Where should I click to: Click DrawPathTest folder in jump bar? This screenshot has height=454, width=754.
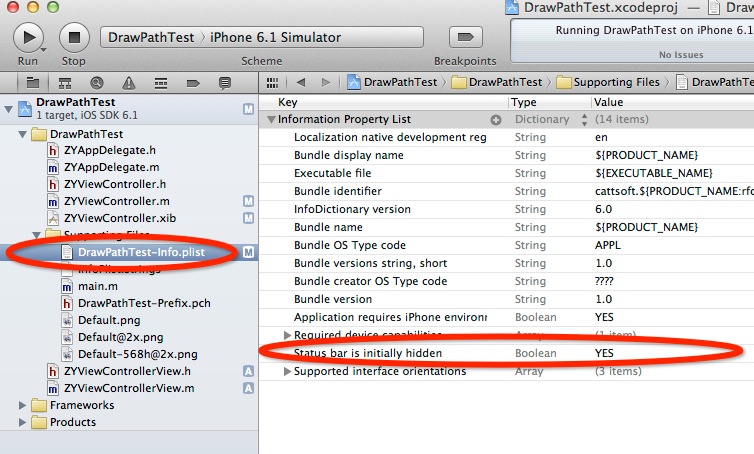pos(497,82)
